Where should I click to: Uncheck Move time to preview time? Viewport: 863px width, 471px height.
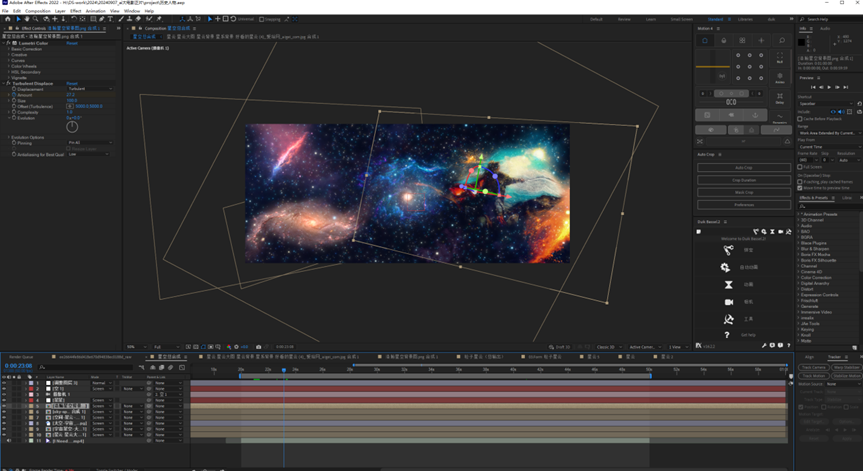pos(800,188)
